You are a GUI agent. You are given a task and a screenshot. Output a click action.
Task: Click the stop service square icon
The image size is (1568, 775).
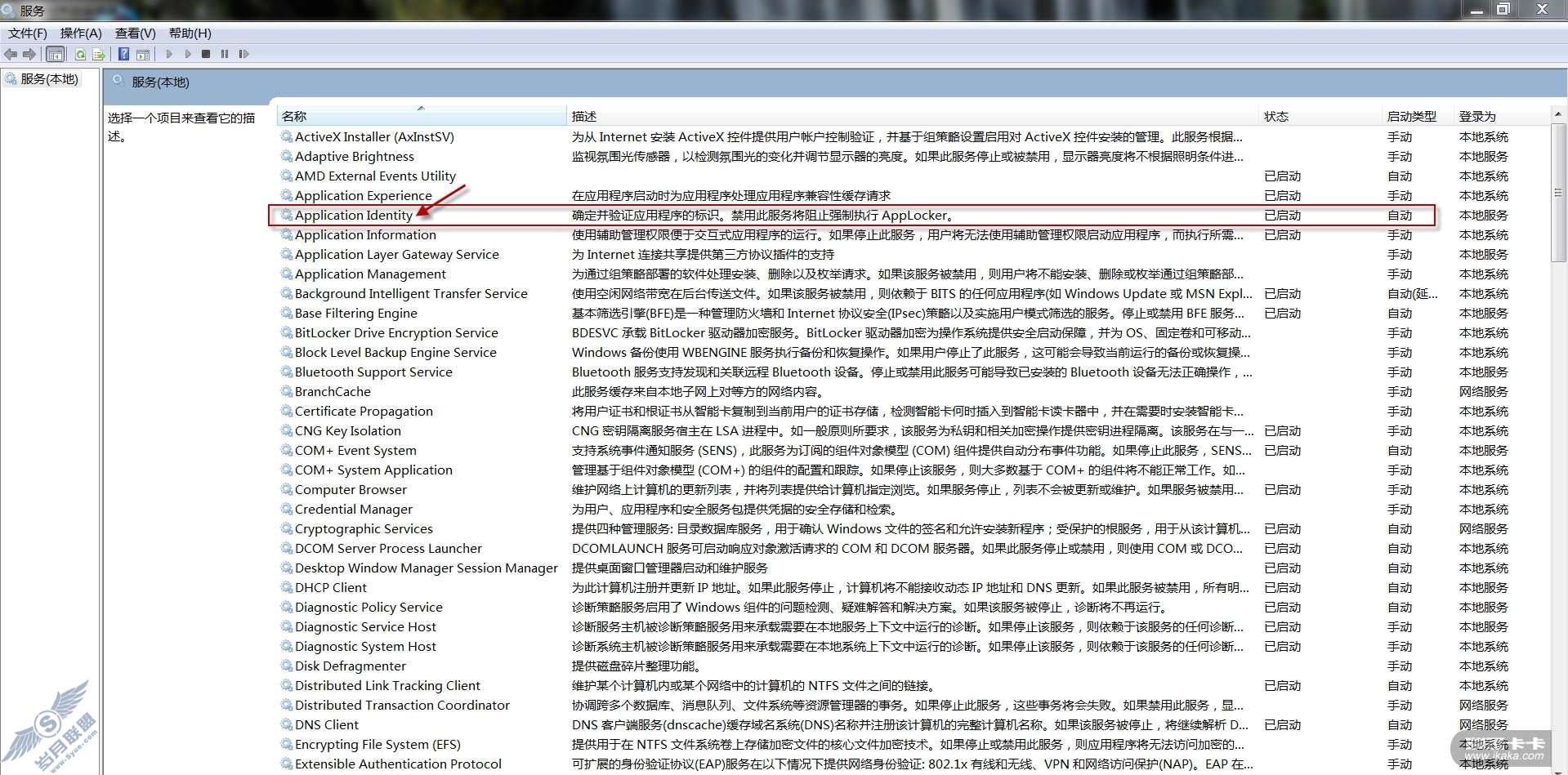click(206, 55)
